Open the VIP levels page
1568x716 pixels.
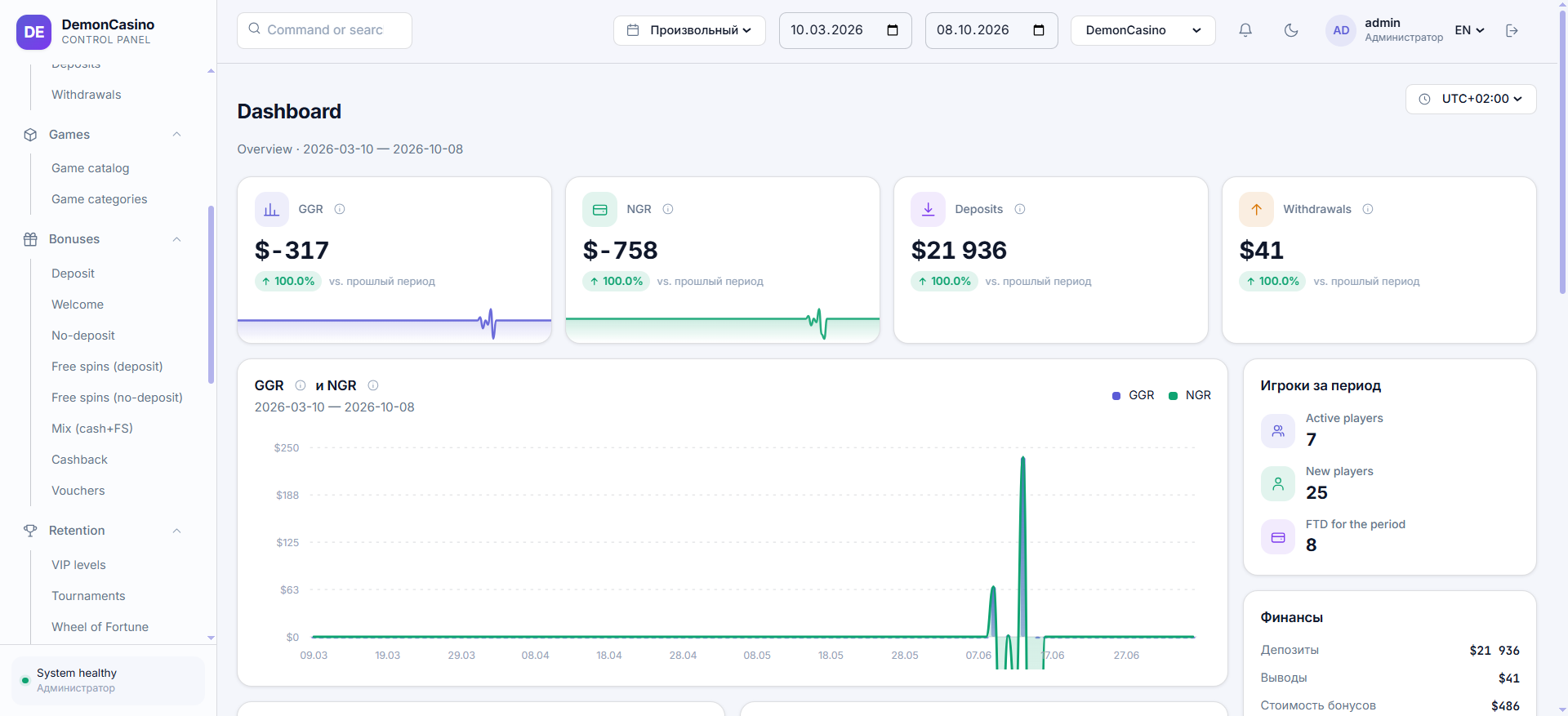(x=79, y=565)
